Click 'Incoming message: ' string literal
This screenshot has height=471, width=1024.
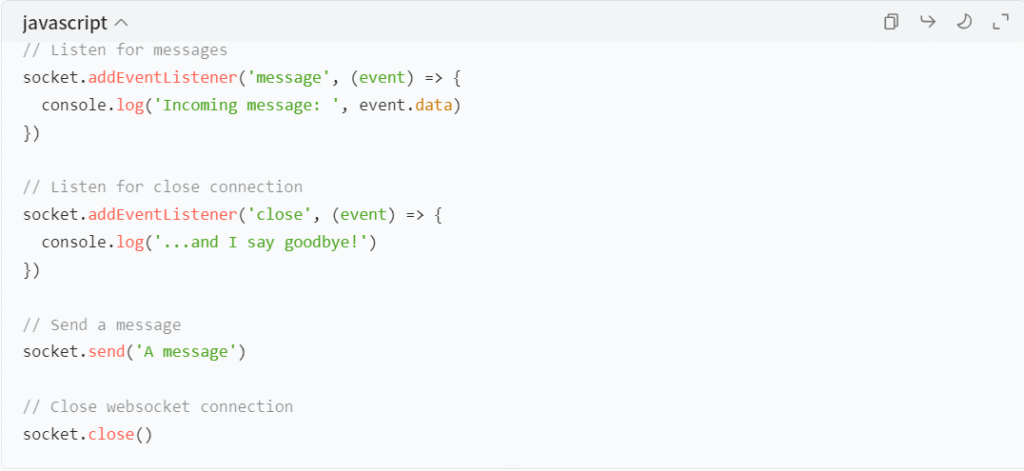tap(251, 105)
